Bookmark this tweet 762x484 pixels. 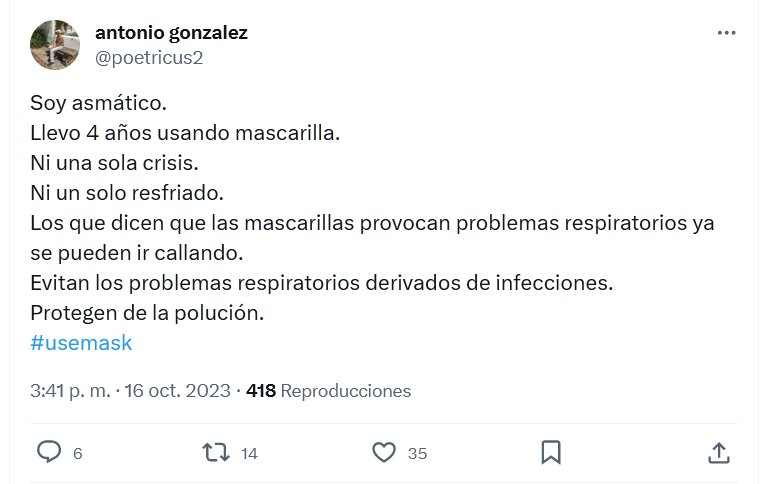point(550,452)
